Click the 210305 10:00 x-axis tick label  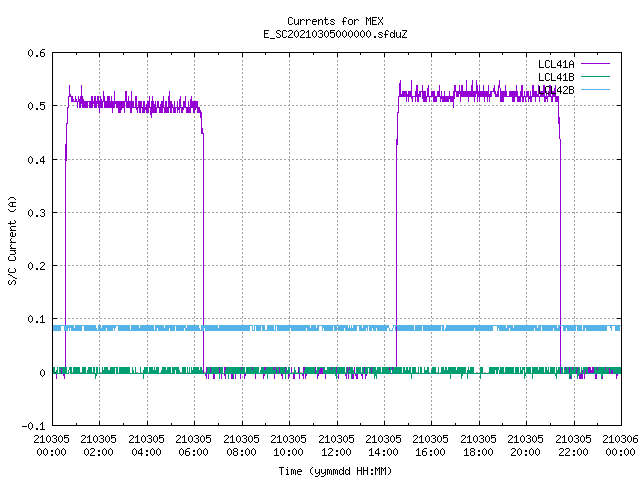(288, 446)
